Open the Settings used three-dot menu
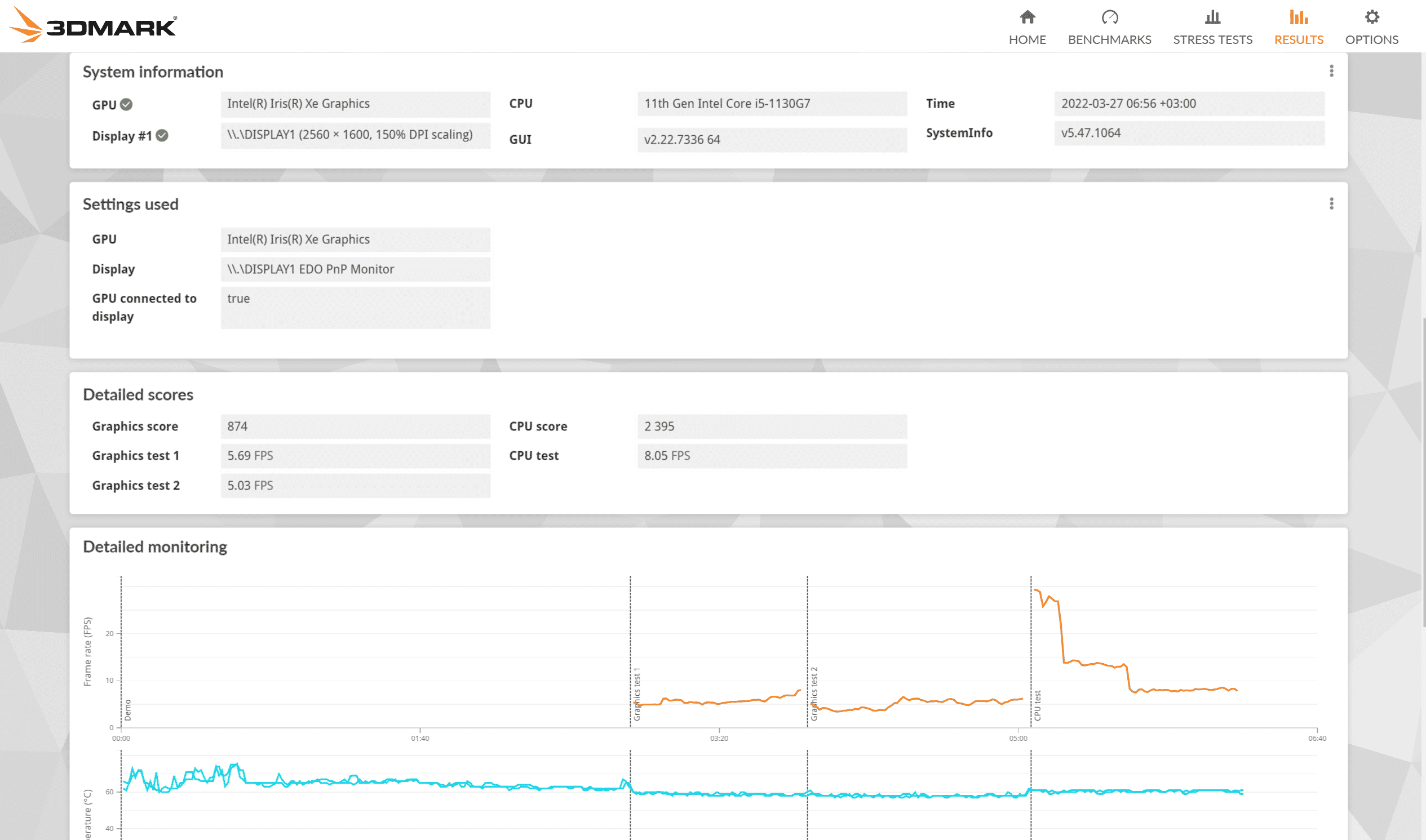Screen dimensions: 1426x840 [1331, 203]
